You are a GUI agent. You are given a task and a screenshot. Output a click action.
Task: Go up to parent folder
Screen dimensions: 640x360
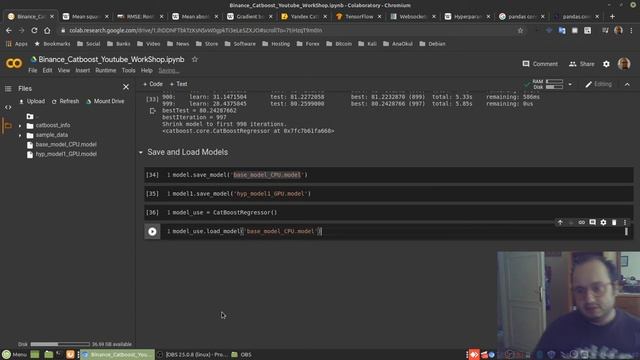click(30, 116)
